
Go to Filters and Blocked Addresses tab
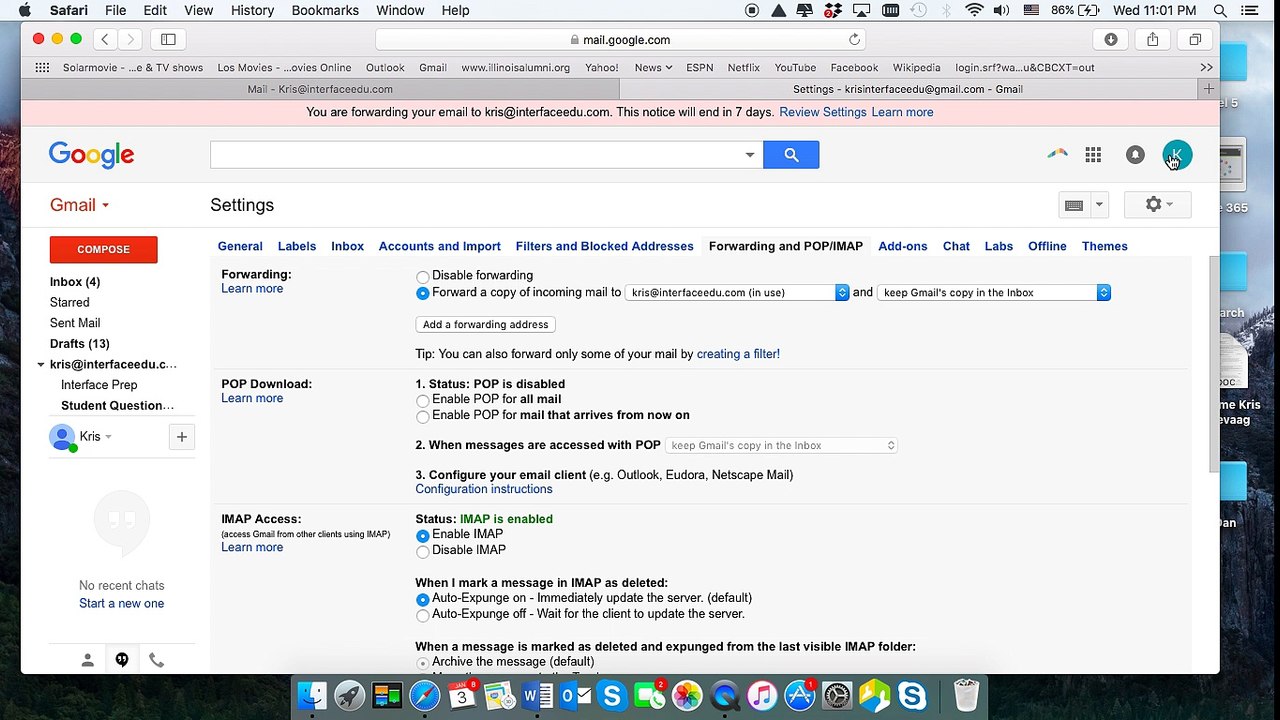click(605, 246)
